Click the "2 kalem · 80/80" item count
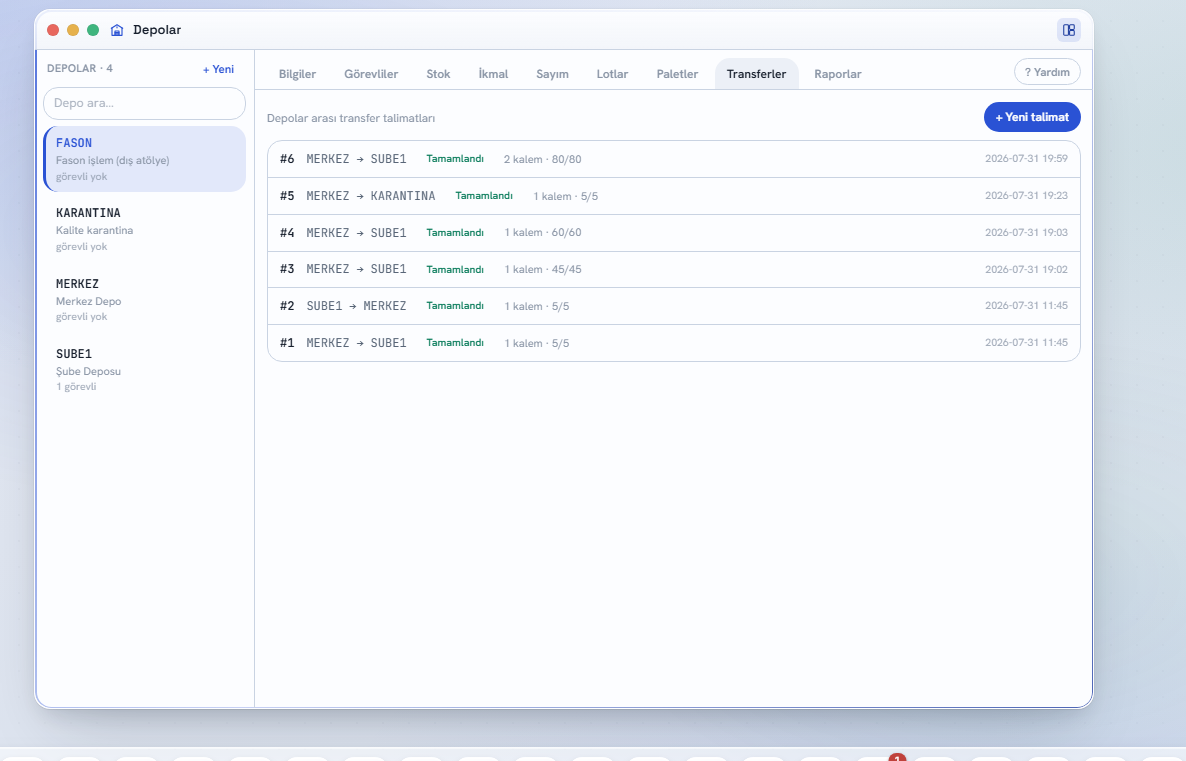The width and height of the screenshot is (1186, 761). (542, 160)
